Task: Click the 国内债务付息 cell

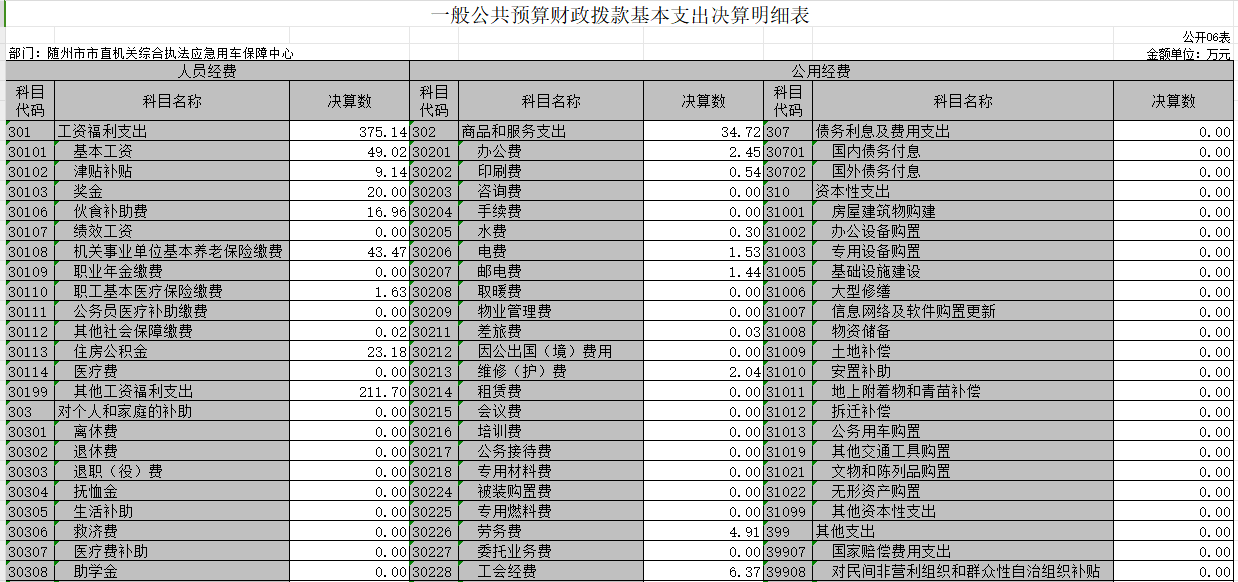Action: [963, 151]
